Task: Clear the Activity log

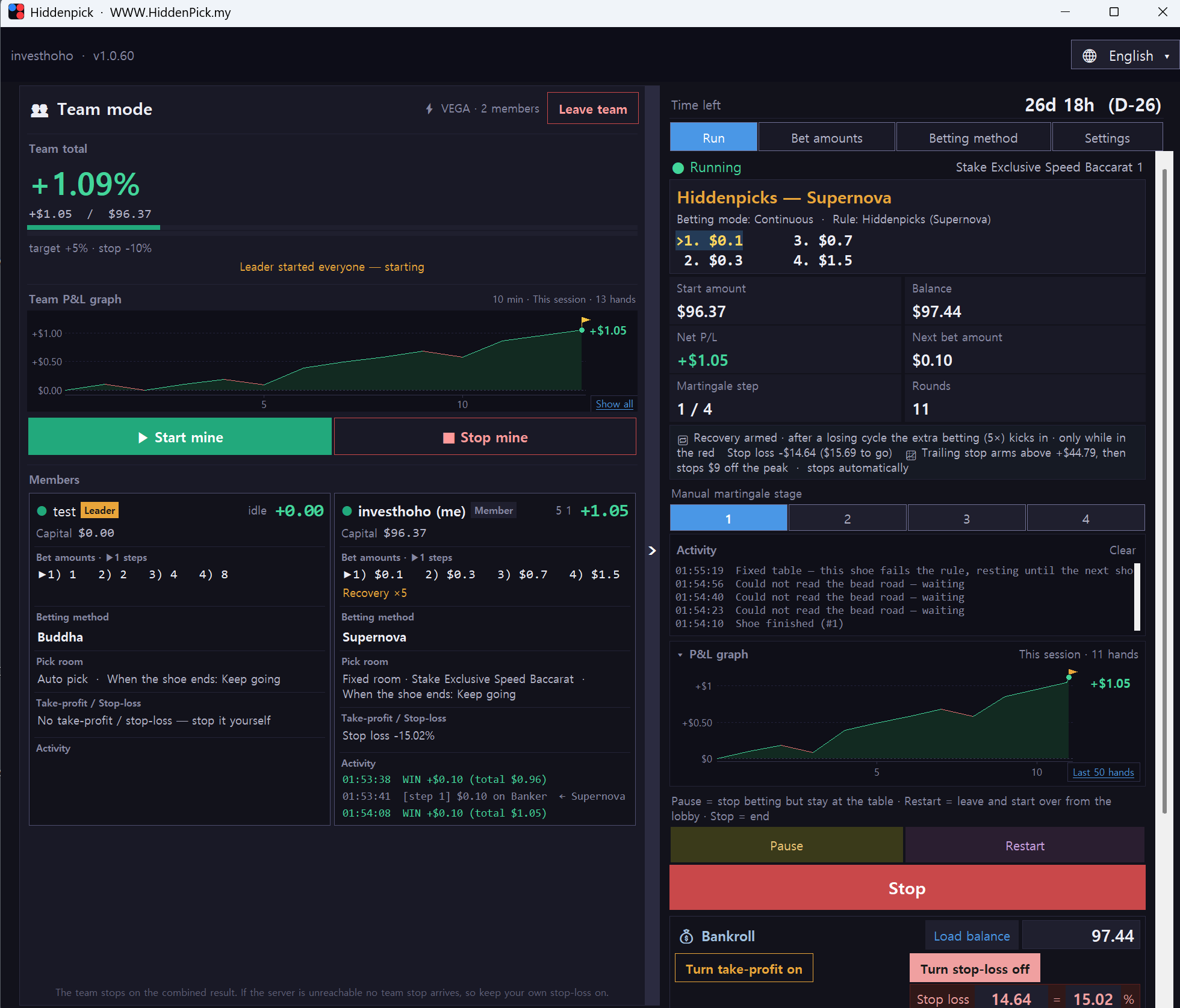Action: pos(1122,550)
